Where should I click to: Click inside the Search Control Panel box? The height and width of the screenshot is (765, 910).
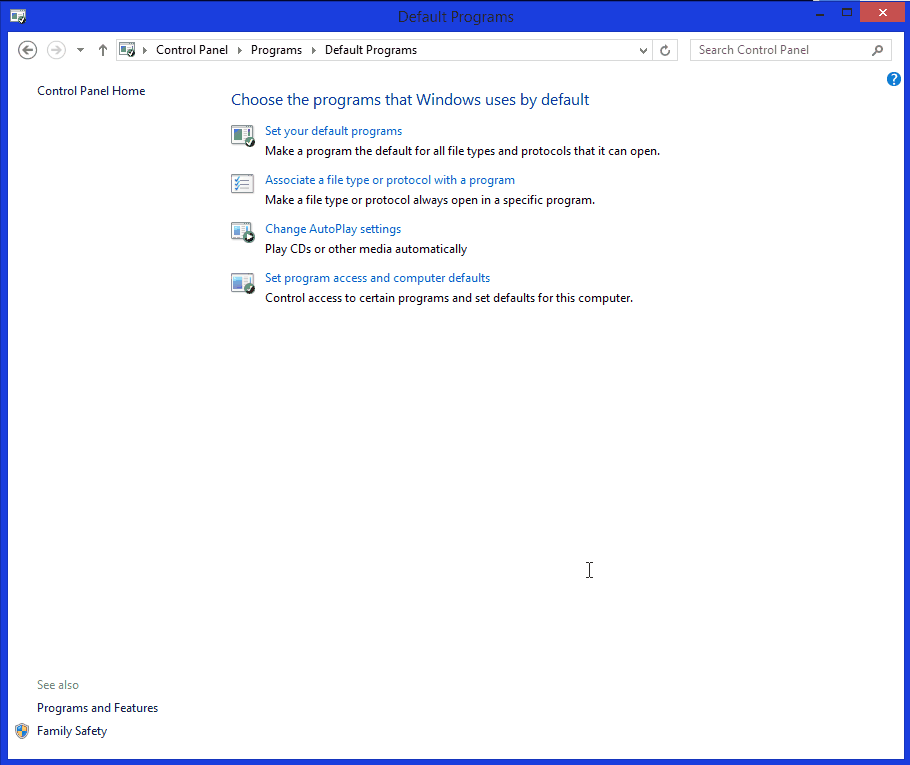tap(780, 49)
